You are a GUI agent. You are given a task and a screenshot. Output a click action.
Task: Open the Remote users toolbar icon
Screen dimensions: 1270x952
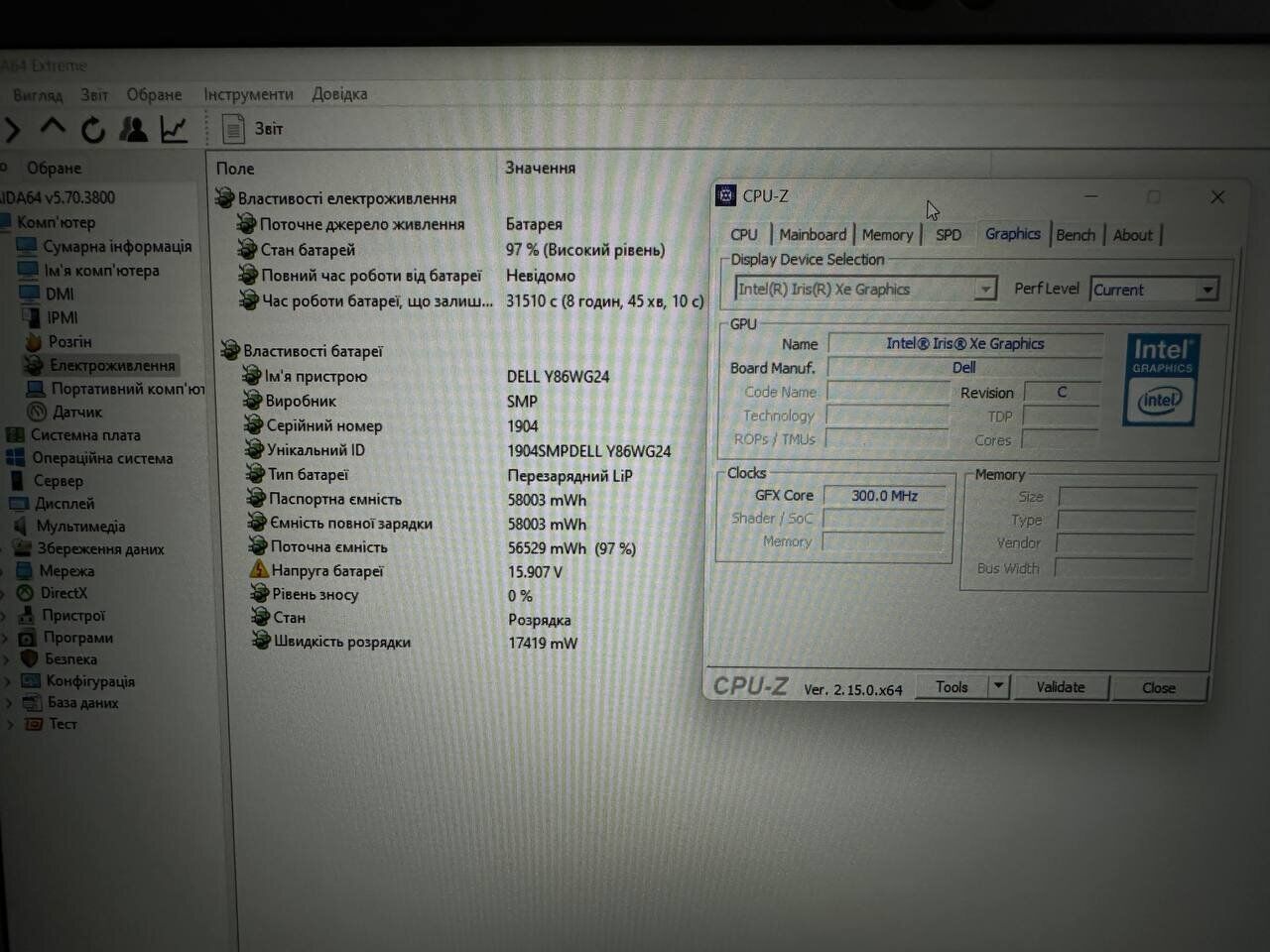click(133, 129)
